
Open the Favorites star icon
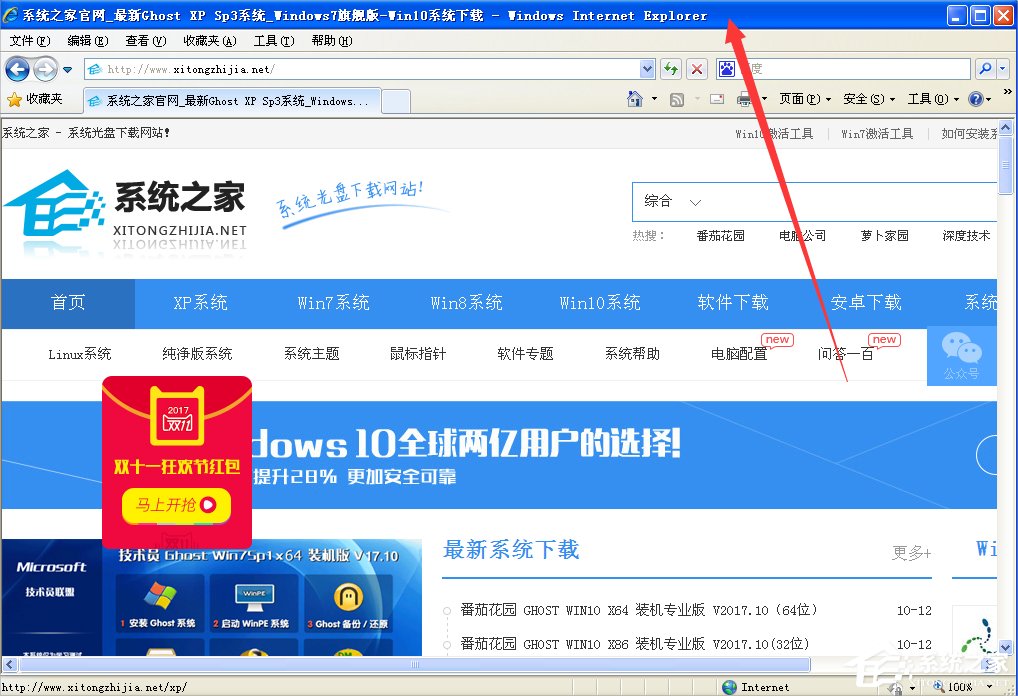click(17, 99)
